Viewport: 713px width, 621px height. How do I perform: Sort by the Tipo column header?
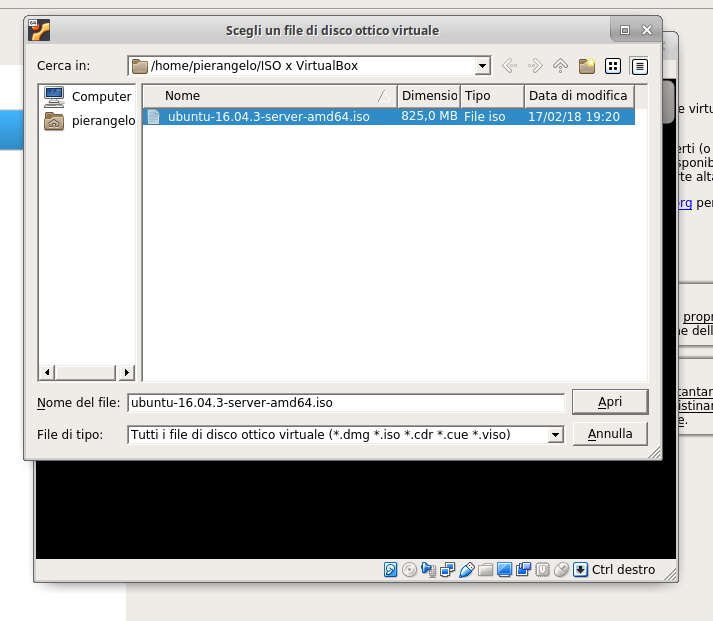pos(492,96)
